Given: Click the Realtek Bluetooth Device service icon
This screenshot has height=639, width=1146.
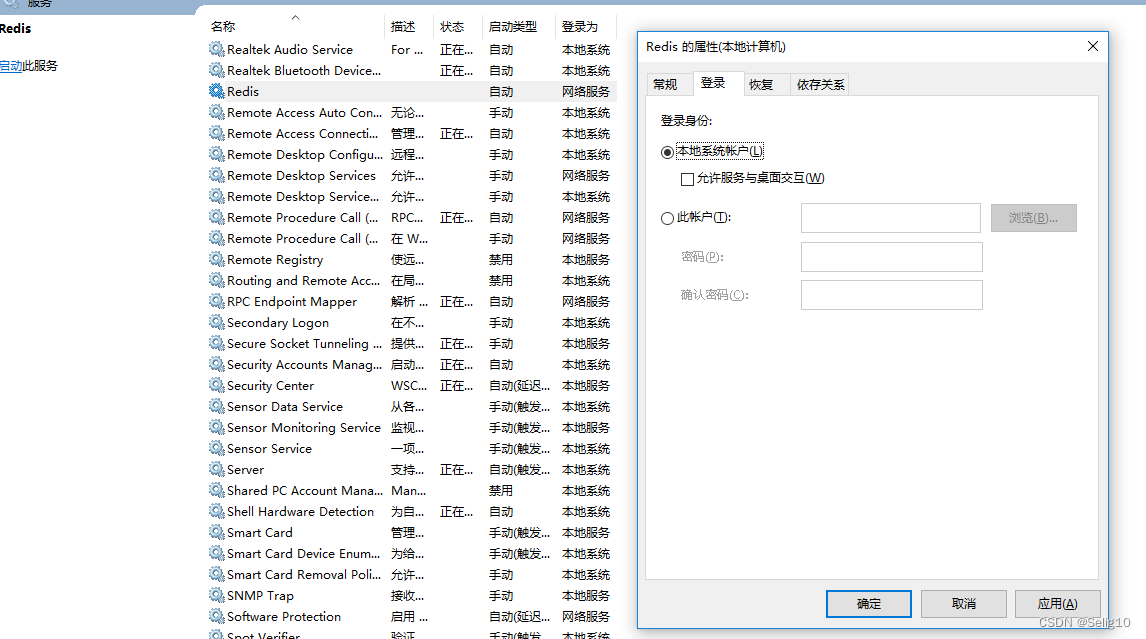Looking at the screenshot, I should pos(216,70).
